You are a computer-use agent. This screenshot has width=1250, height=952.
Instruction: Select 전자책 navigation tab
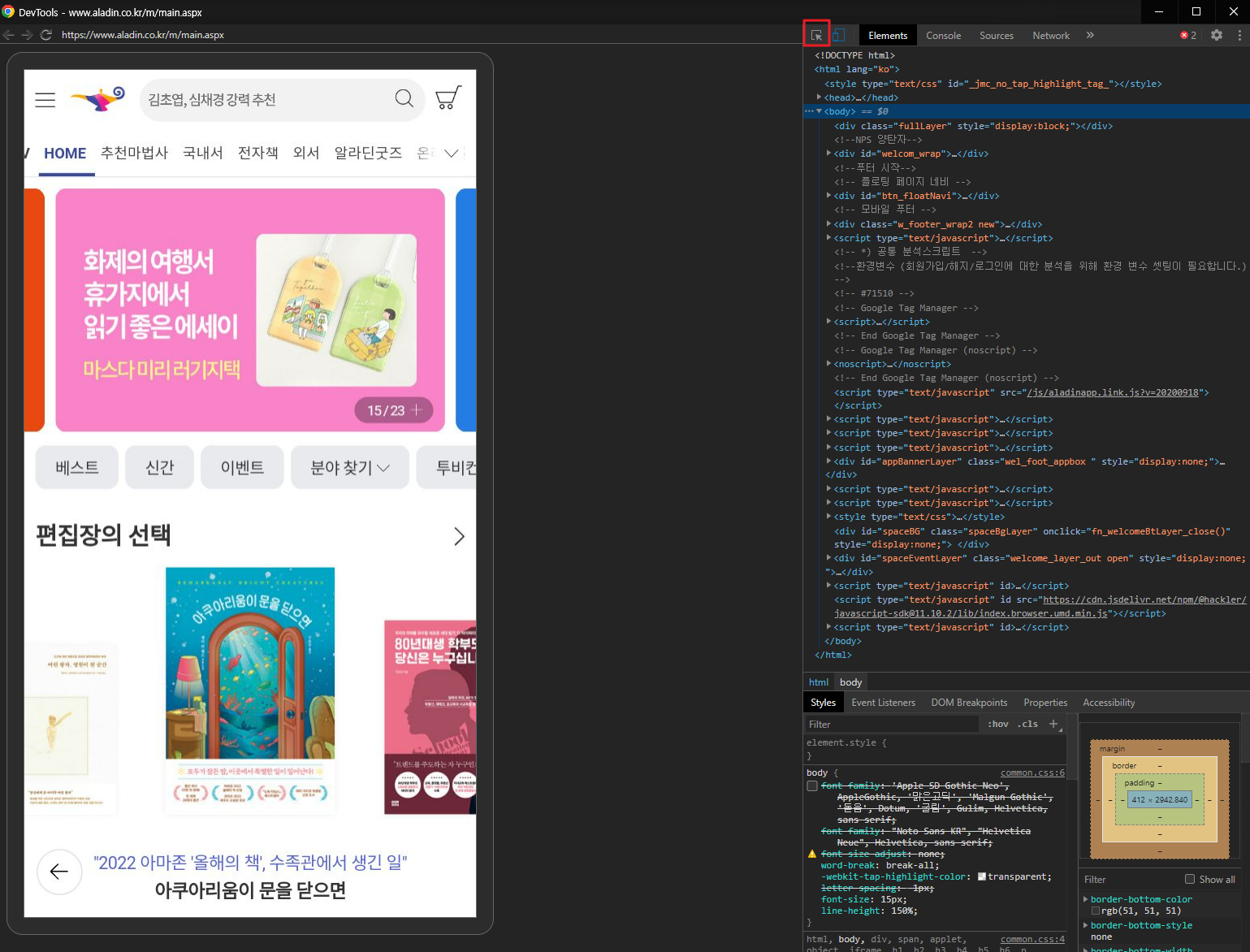point(257,153)
